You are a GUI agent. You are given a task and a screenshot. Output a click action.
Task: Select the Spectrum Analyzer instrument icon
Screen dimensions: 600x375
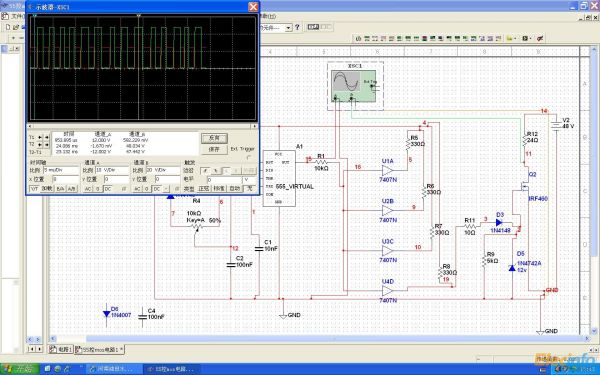click(457, 39)
